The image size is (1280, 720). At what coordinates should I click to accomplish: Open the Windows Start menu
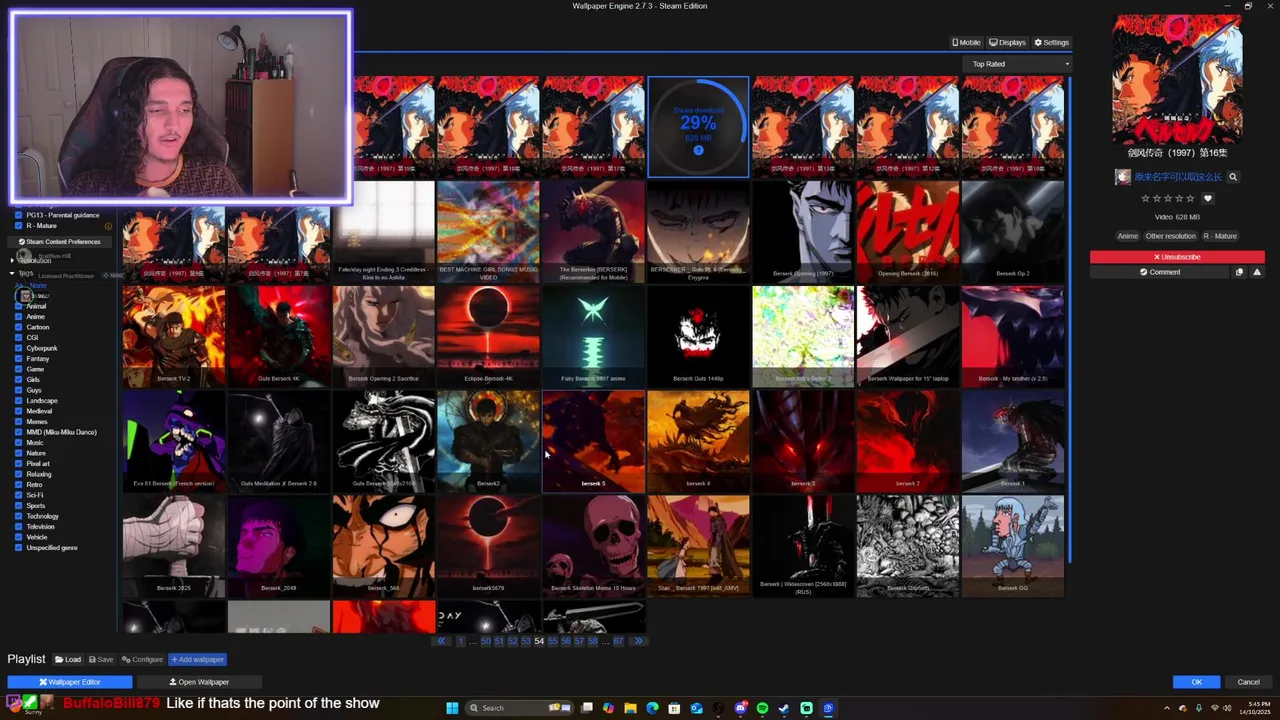[452, 708]
